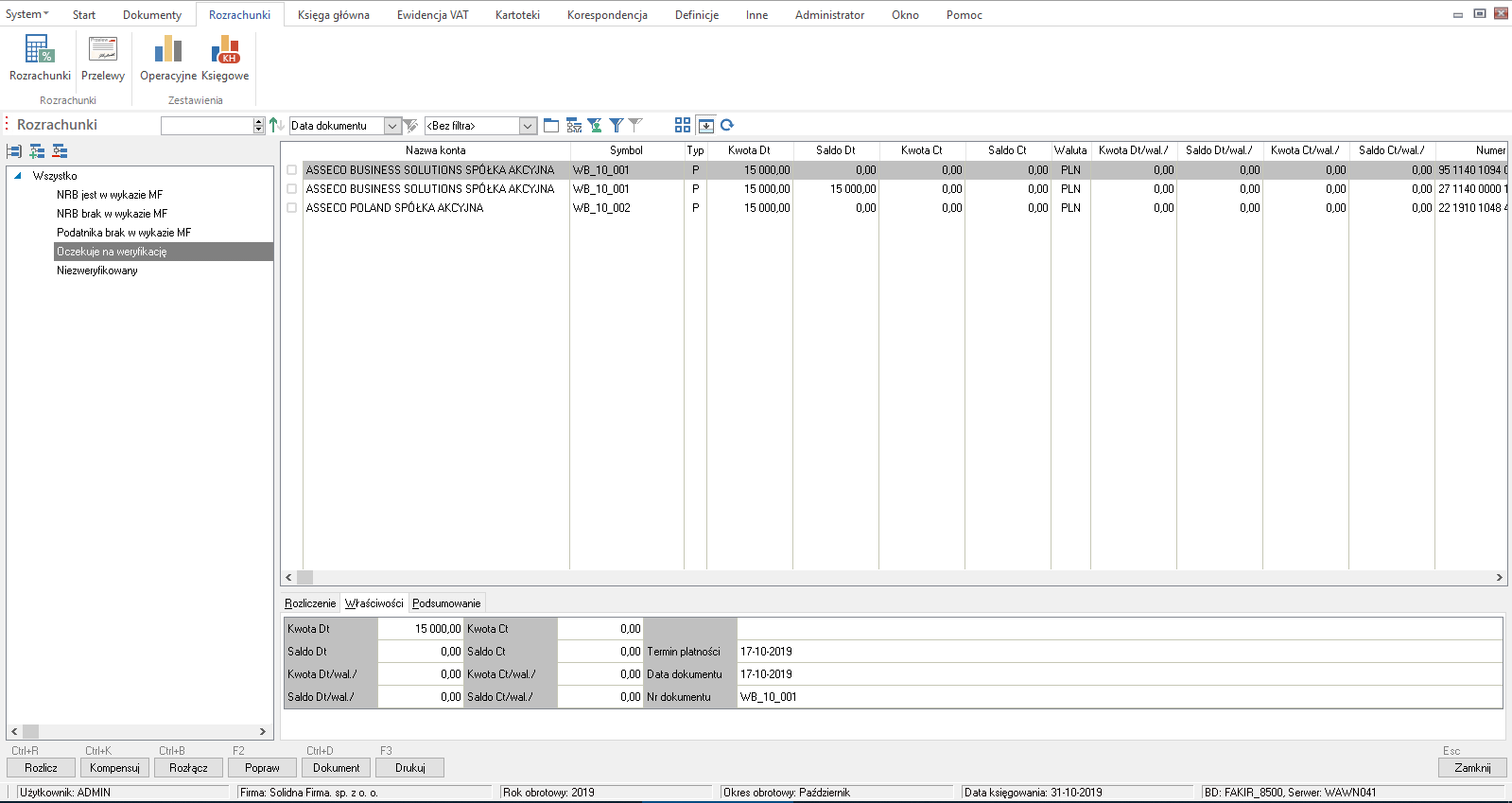Switch to the Właściwości bottom tab

pyautogui.click(x=374, y=603)
